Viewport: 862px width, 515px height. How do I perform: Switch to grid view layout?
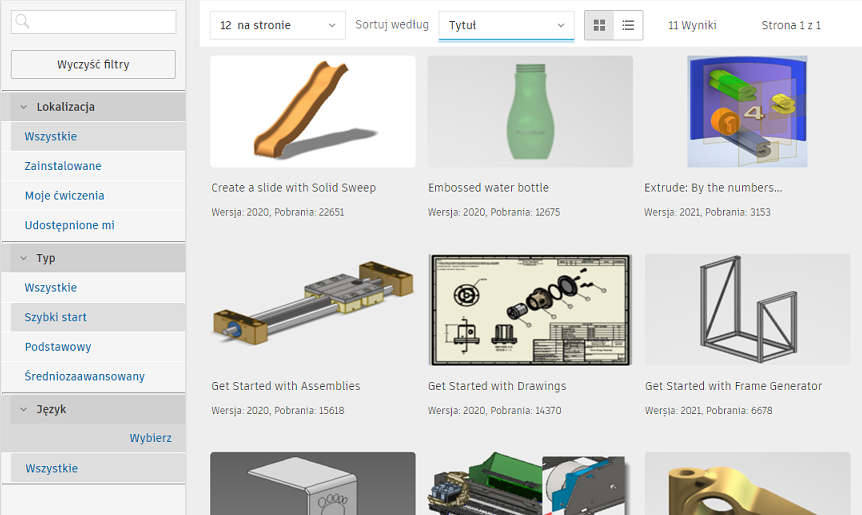[x=599, y=25]
